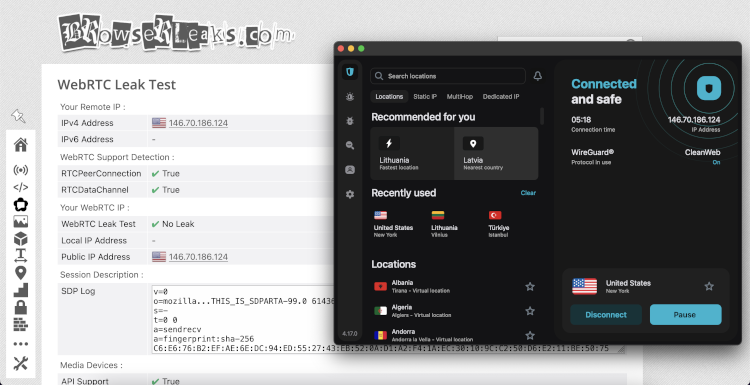Click the Search locations field
750x385 pixels.
click(x=448, y=76)
